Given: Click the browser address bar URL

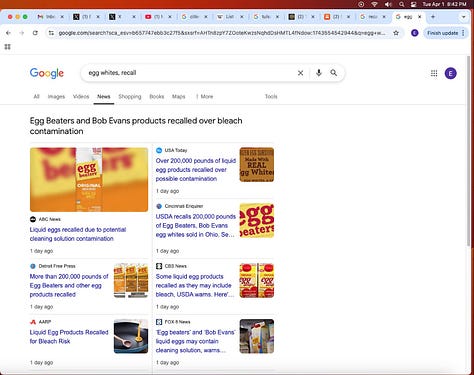Looking at the screenshot, I should 222,33.
